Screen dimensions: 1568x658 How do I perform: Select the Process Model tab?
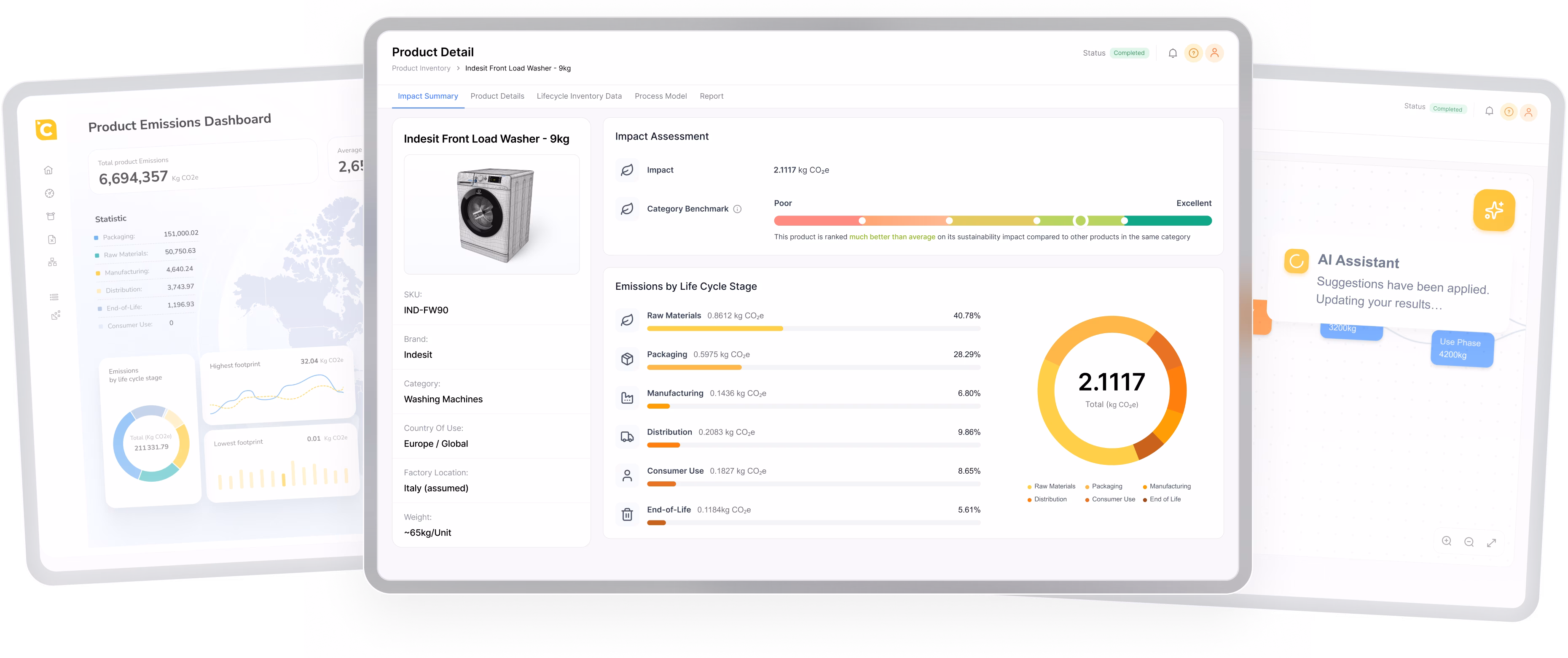pos(660,96)
